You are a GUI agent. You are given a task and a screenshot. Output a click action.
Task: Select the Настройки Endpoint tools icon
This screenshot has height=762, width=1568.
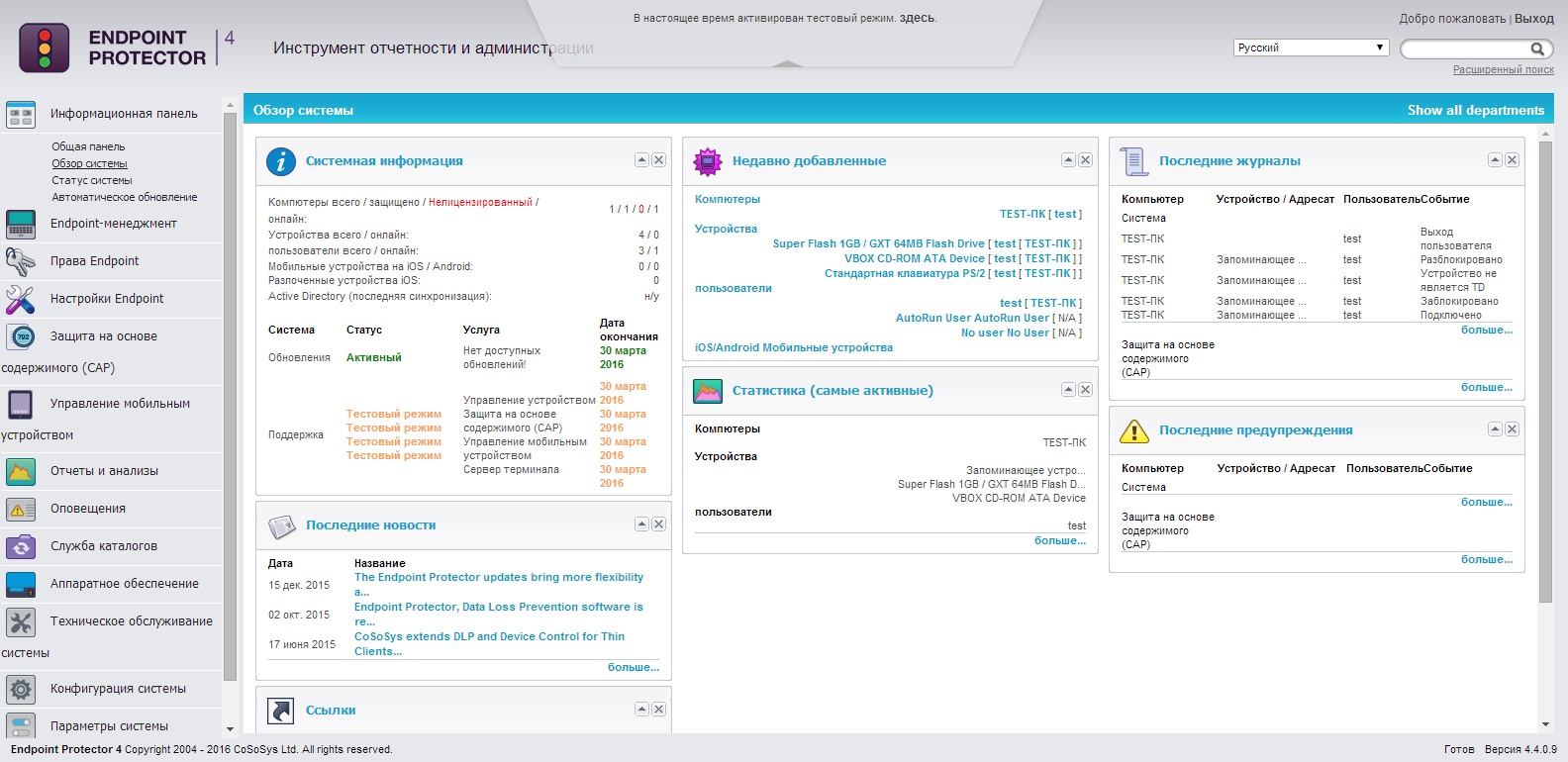point(21,299)
